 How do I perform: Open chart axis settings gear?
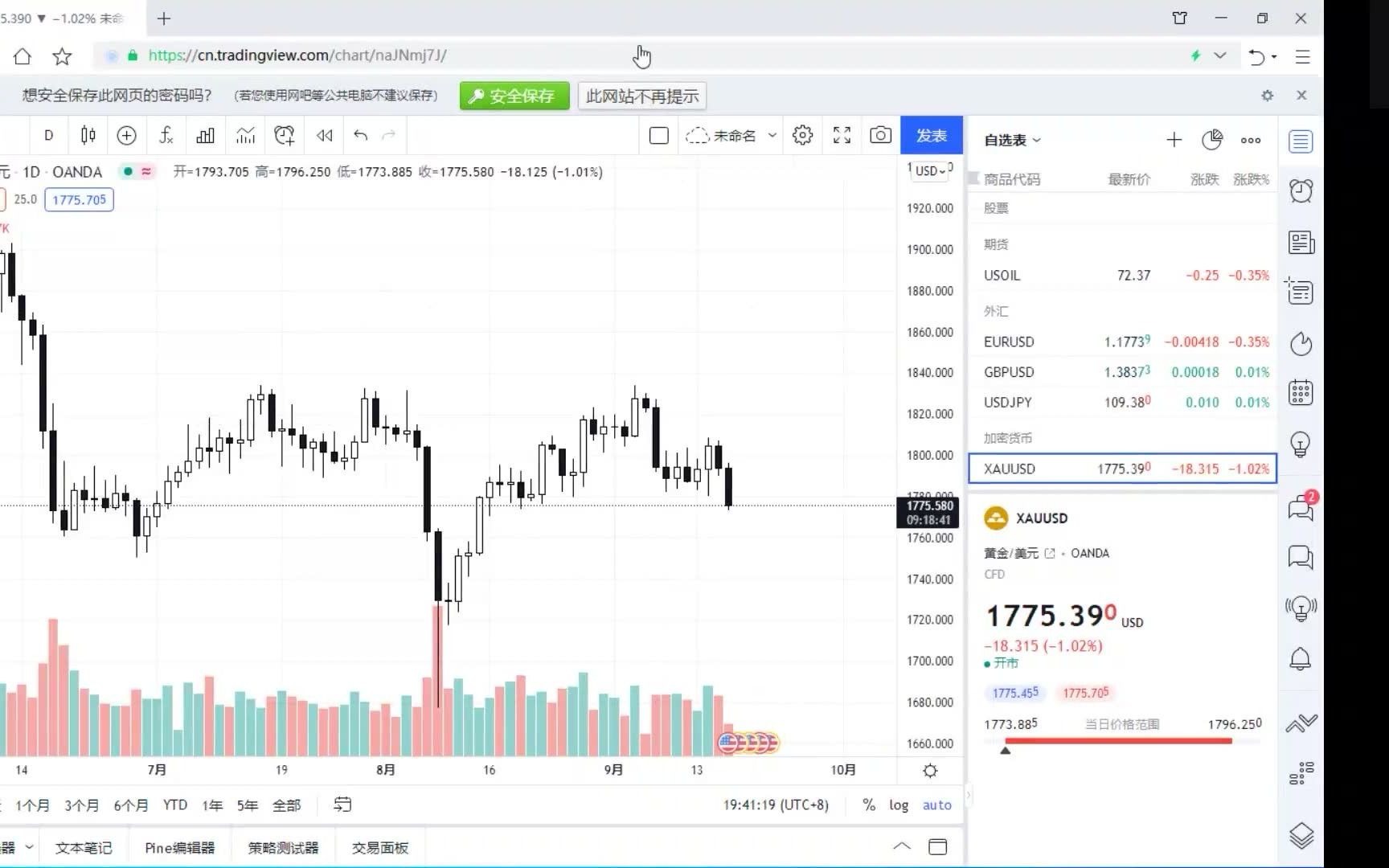[x=930, y=771]
